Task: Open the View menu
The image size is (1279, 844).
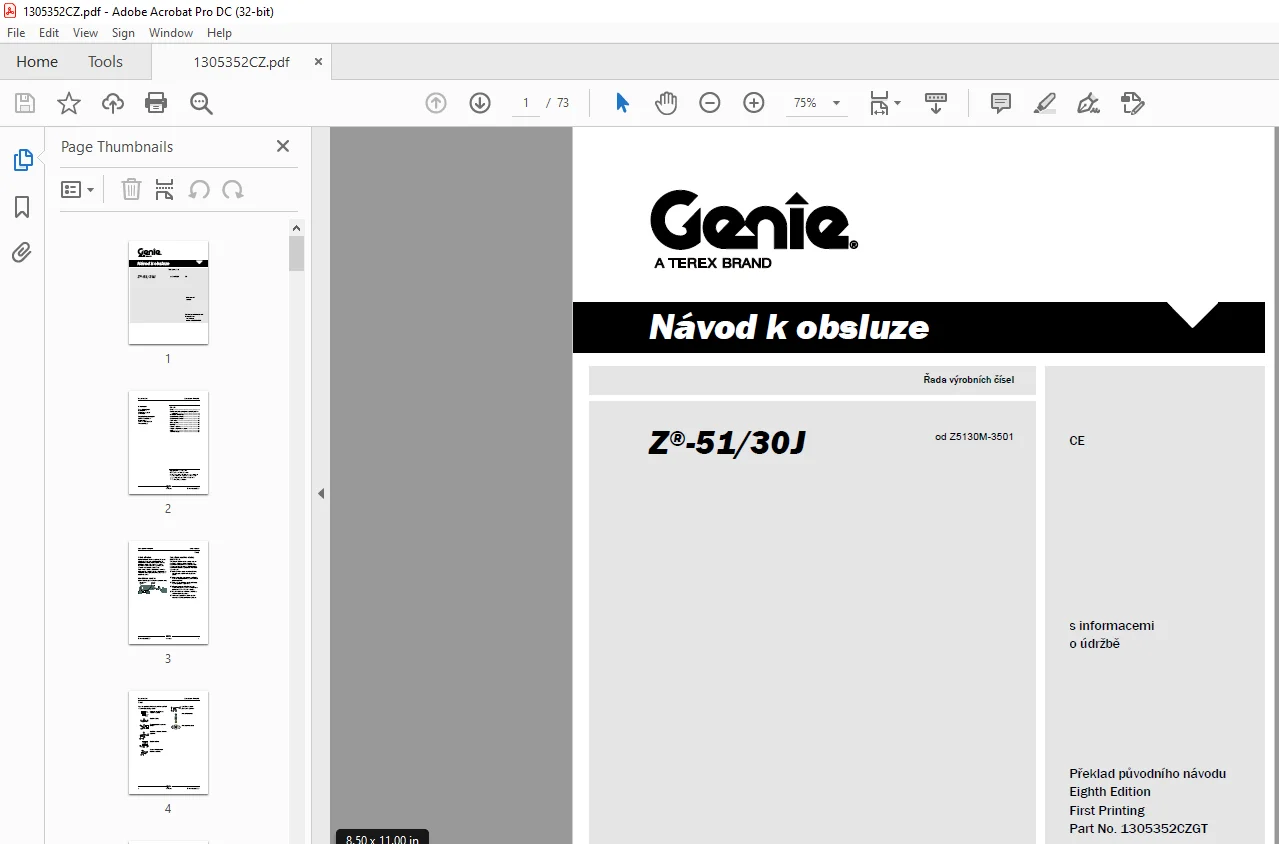Action: (86, 33)
